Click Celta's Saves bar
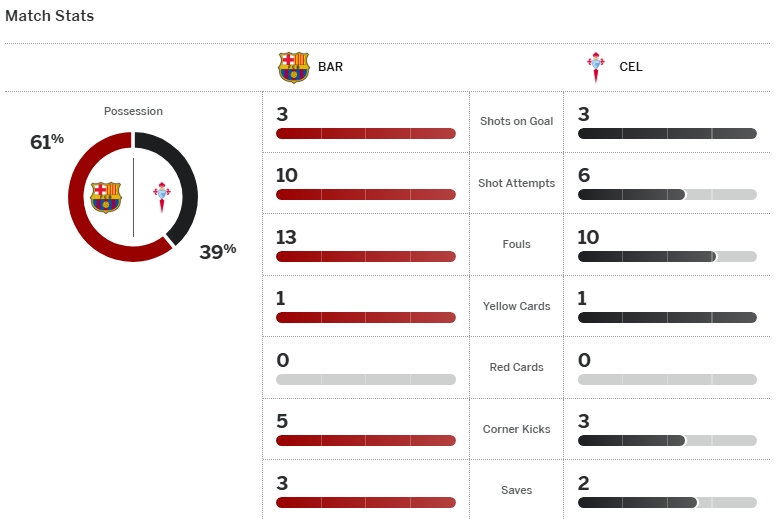The width and height of the screenshot is (776, 519). tap(637, 502)
